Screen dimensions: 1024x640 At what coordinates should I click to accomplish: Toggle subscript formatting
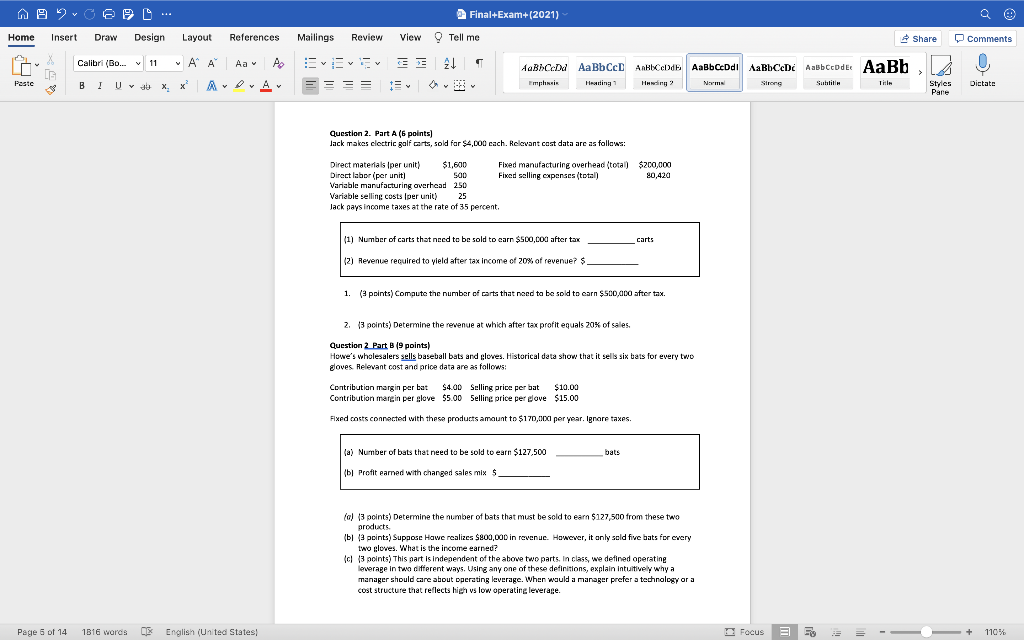165,86
